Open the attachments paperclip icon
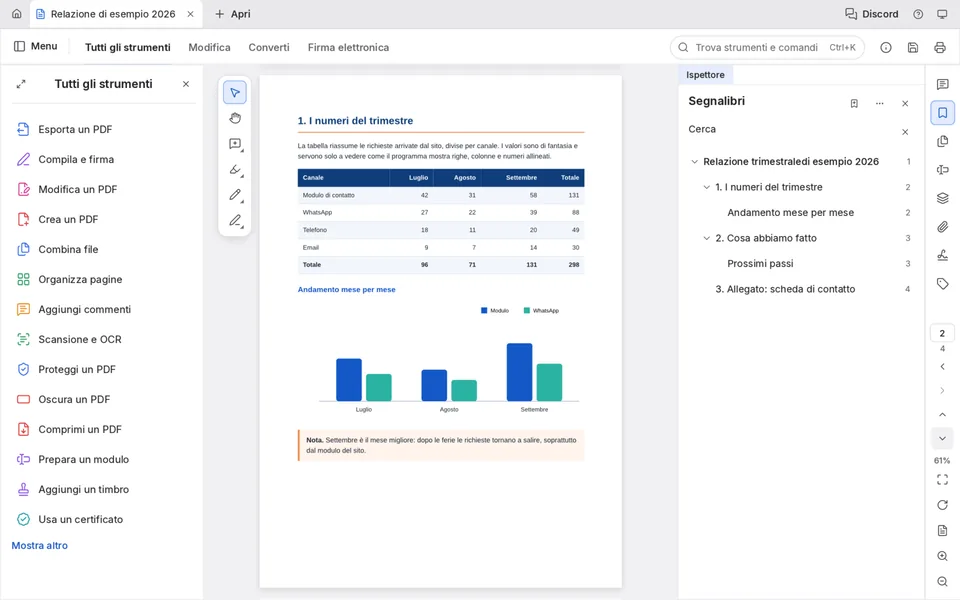The height and width of the screenshot is (600, 960). 942,227
